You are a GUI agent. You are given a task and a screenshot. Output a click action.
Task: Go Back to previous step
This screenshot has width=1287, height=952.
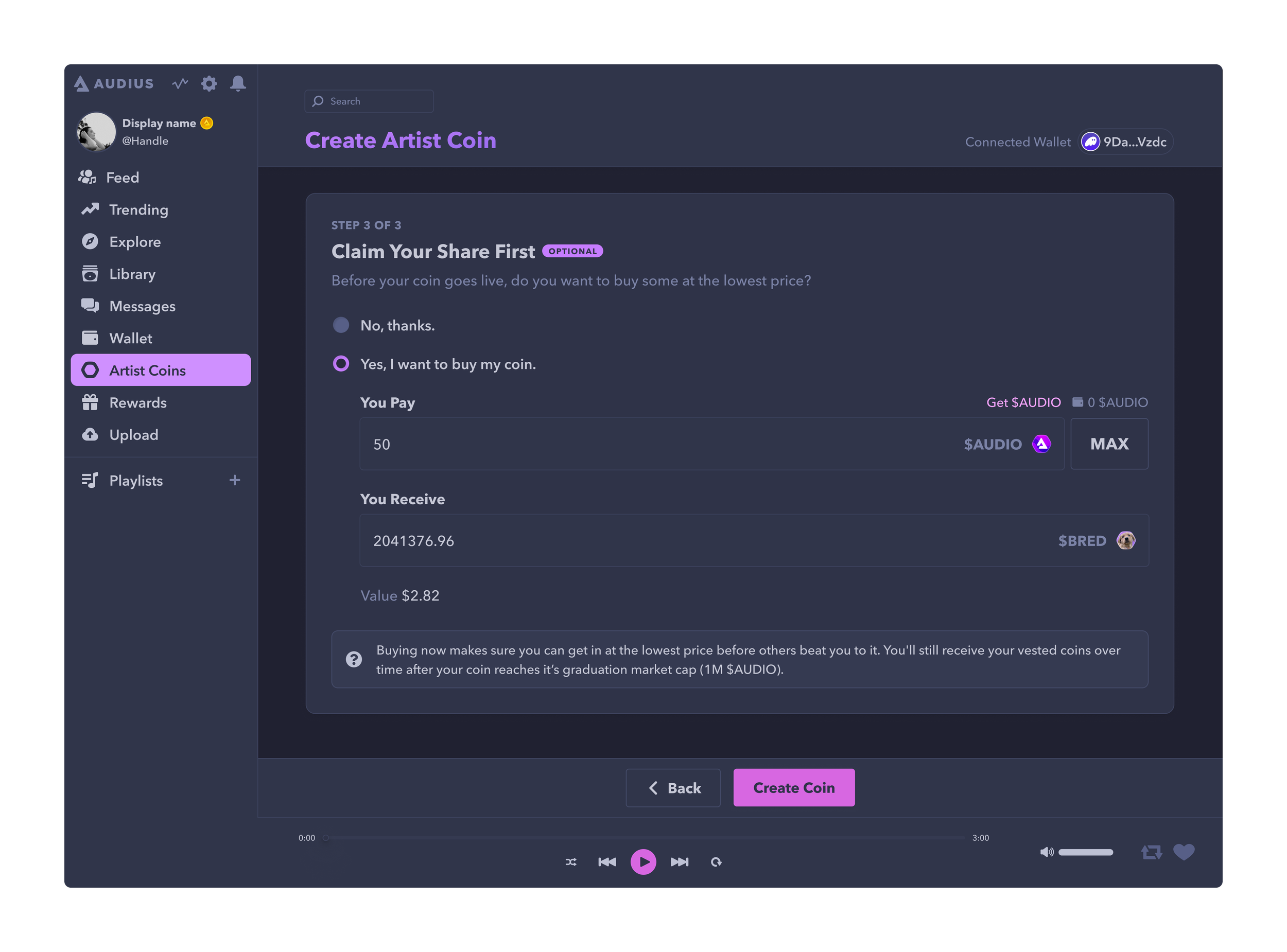coord(673,788)
